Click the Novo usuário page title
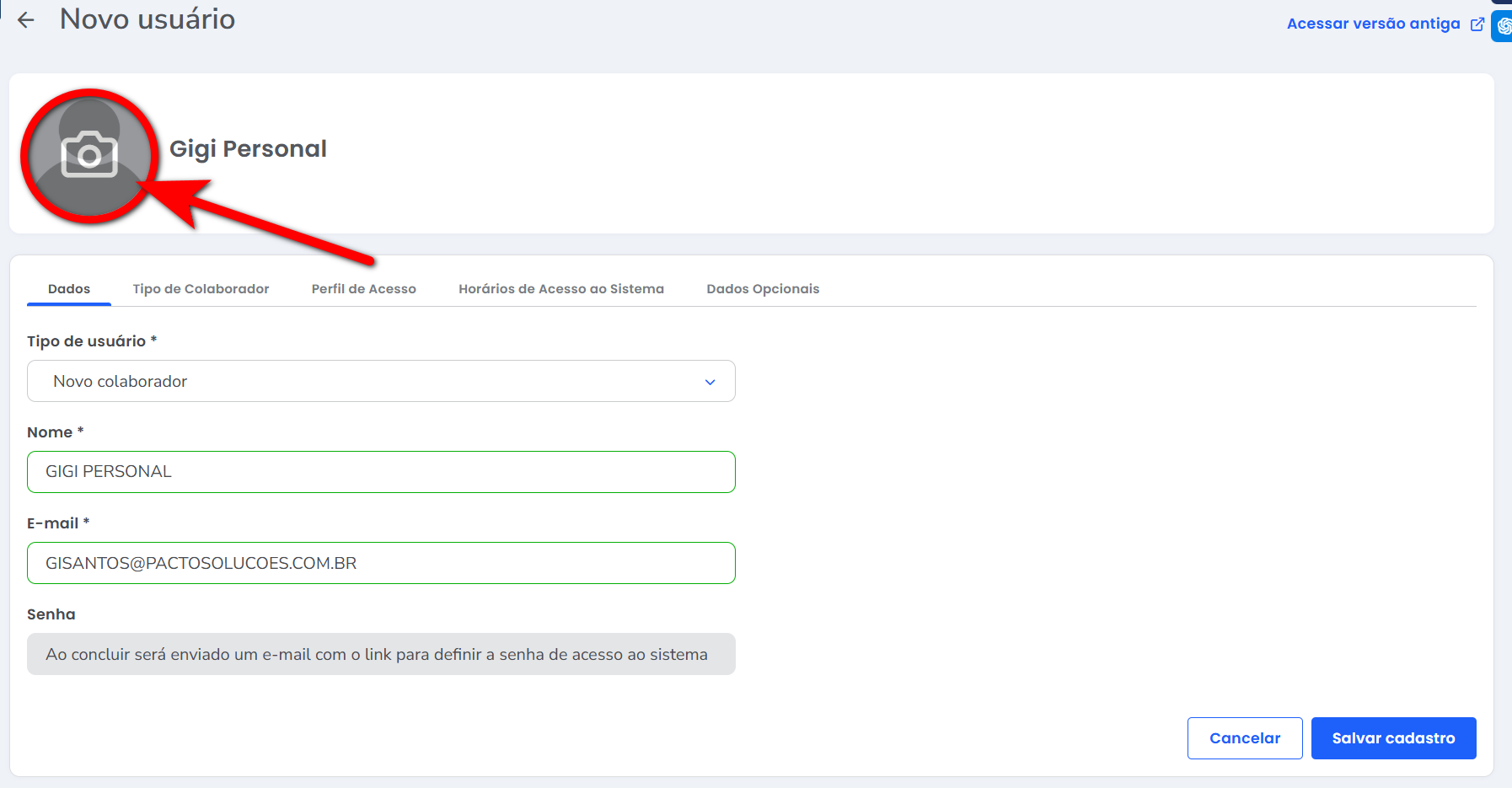Screen dimensions: 1512x788 pos(147,19)
